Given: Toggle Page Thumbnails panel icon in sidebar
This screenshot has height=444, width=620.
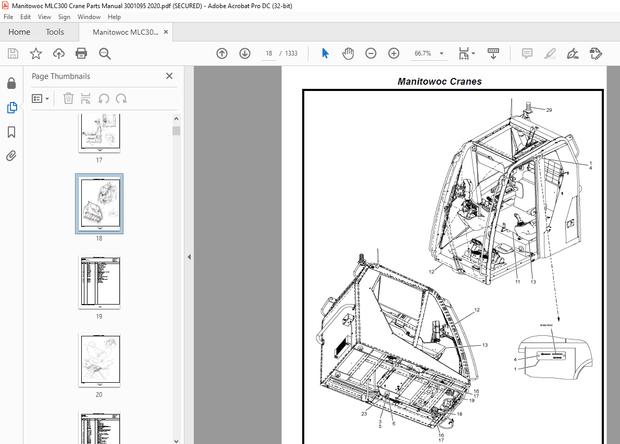Looking at the screenshot, I should click(x=11, y=108).
